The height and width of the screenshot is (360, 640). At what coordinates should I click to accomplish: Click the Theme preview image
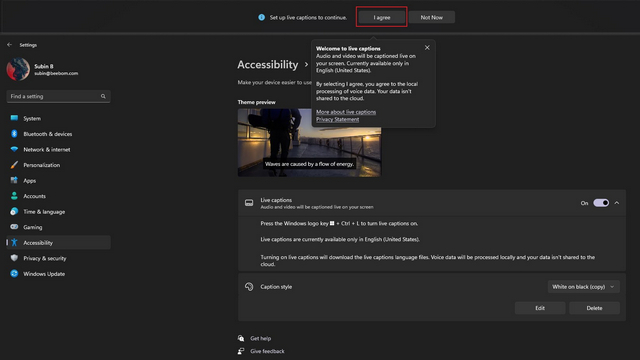309,142
